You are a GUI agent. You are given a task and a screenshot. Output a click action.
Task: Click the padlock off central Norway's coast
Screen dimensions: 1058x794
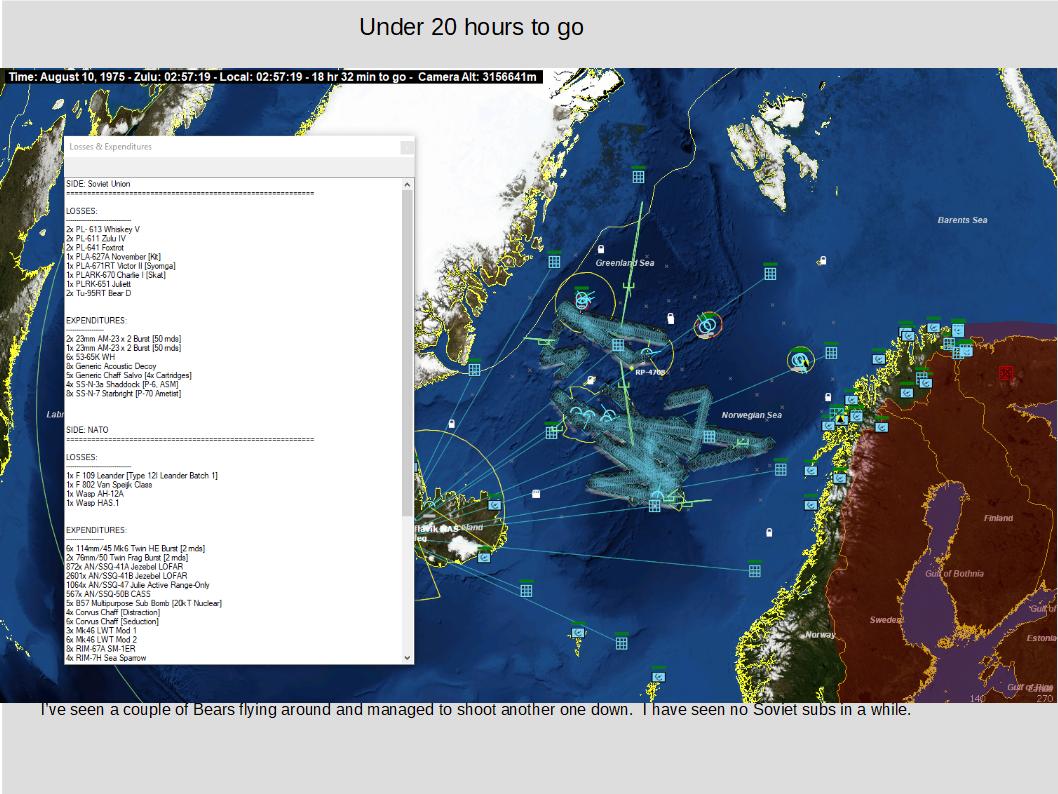[x=769, y=532]
